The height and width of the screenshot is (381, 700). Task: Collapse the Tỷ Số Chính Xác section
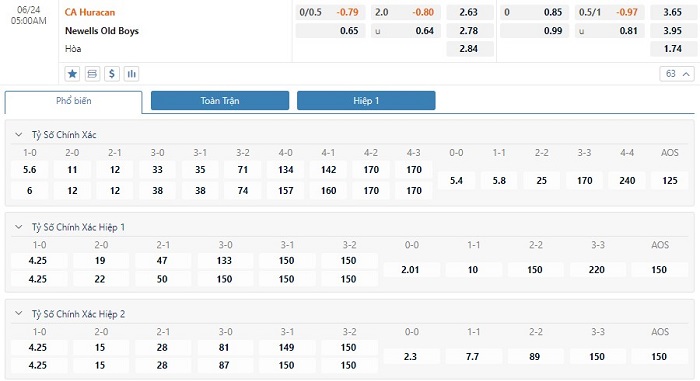click(18, 134)
